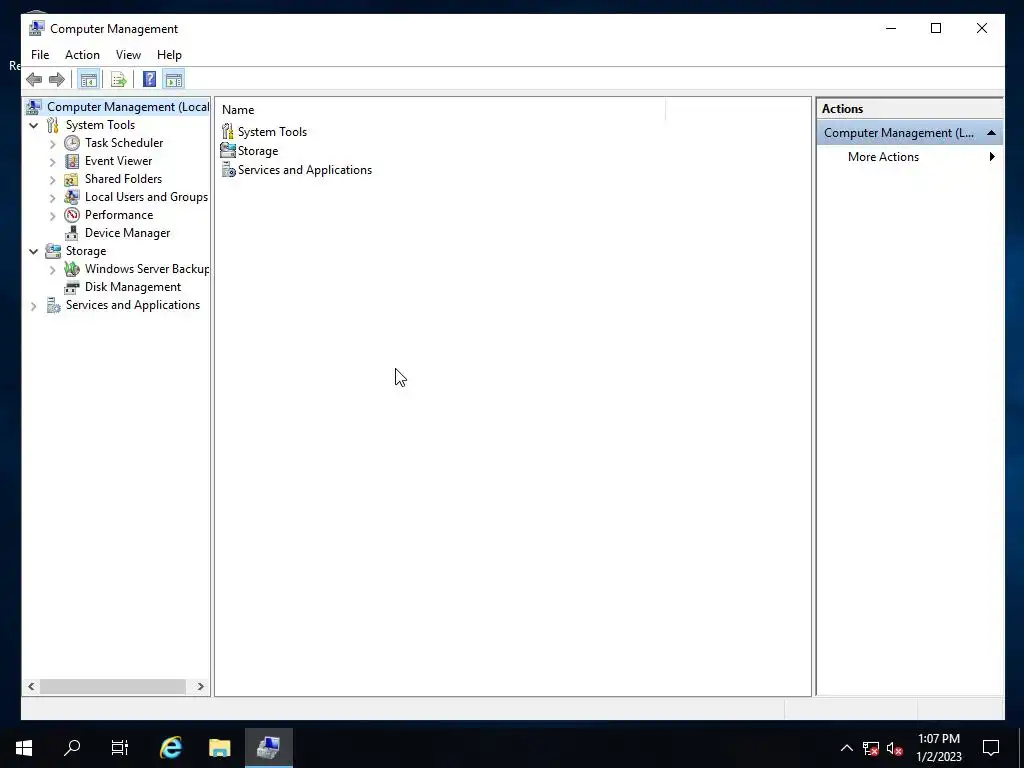This screenshot has width=1024, height=768.
Task: Click the Performance icon in tree
Action: point(72,215)
